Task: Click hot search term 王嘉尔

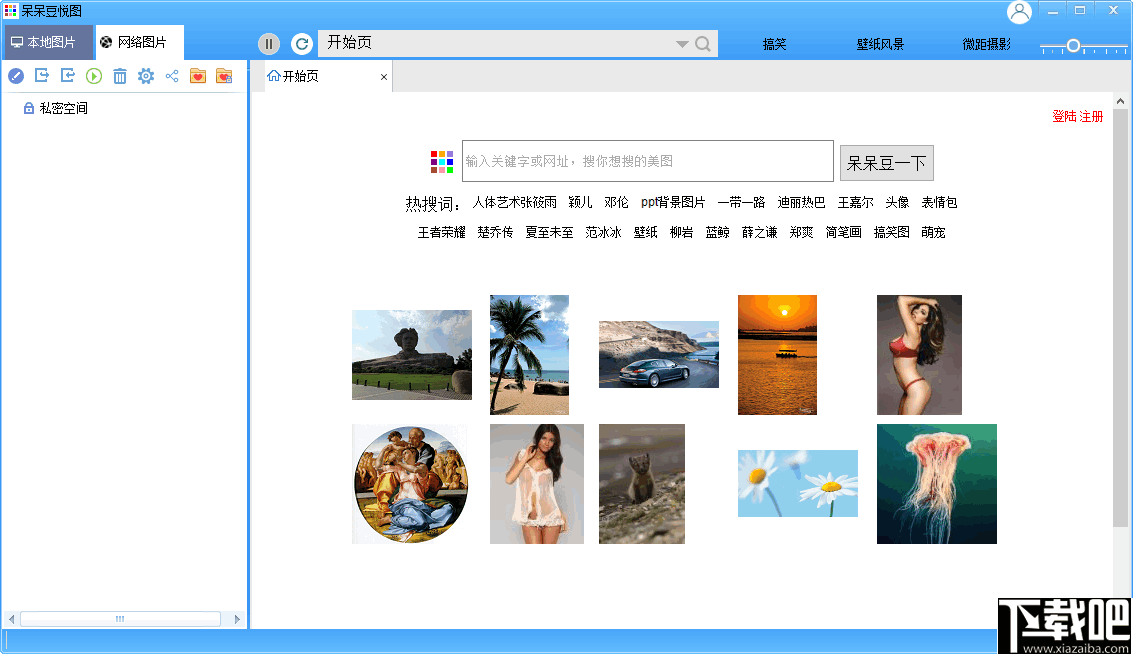Action: 856,202
